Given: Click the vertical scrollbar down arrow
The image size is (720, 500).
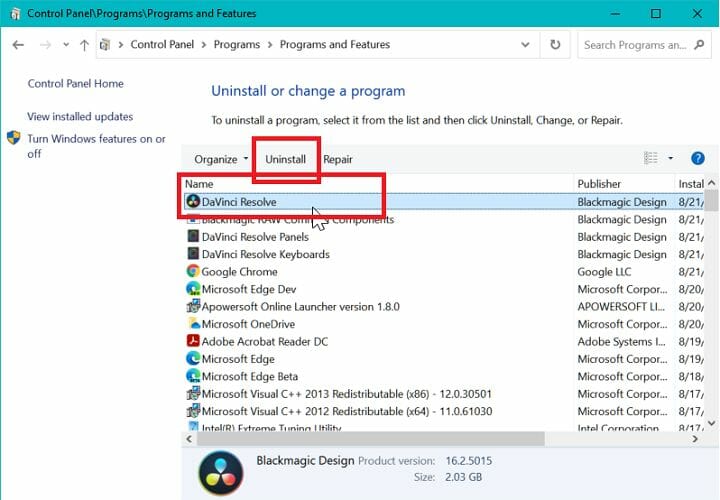Looking at the screenshot, I should pyautogui.click(x=712, y=423).
